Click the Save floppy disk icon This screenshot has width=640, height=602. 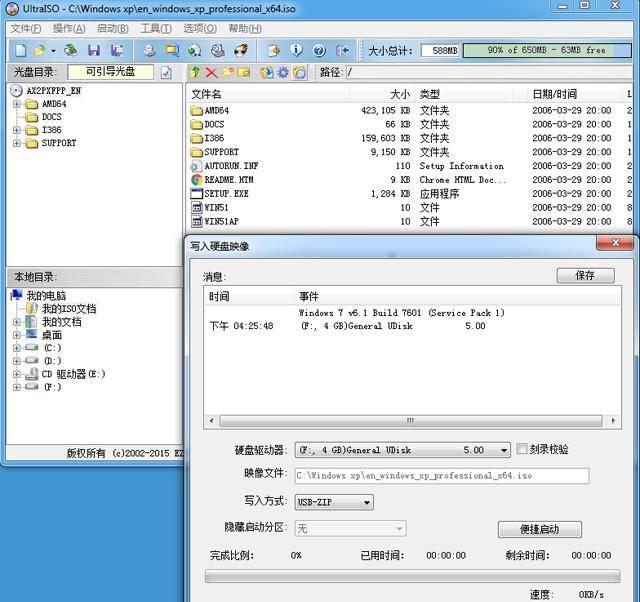[94, 51]
